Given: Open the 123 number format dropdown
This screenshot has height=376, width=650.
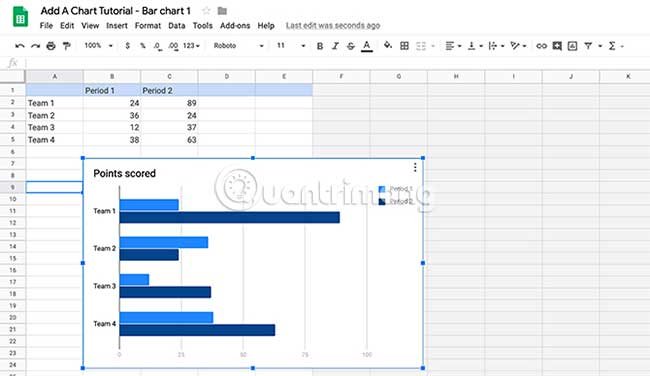Looking at the screenshot, I should tap(191, 46).
